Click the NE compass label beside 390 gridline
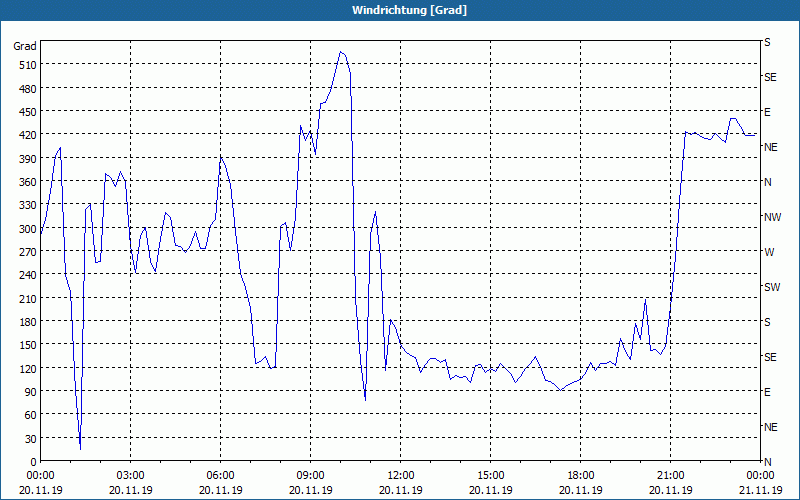The height and width of the screenshot is (500, 800). point(771,147)
